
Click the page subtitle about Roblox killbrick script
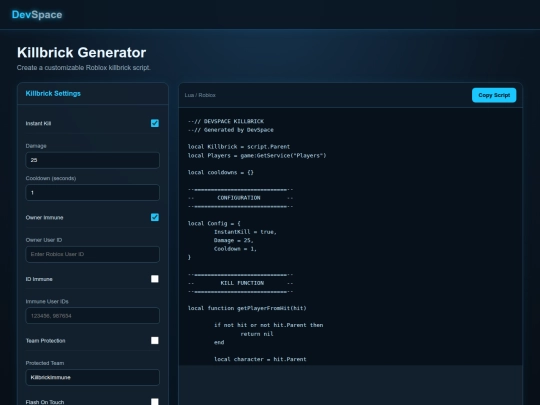[x=84, y=68]
